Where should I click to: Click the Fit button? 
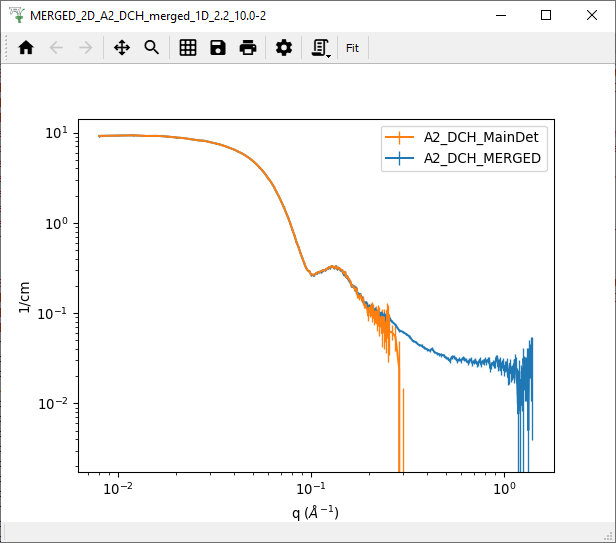353,48
